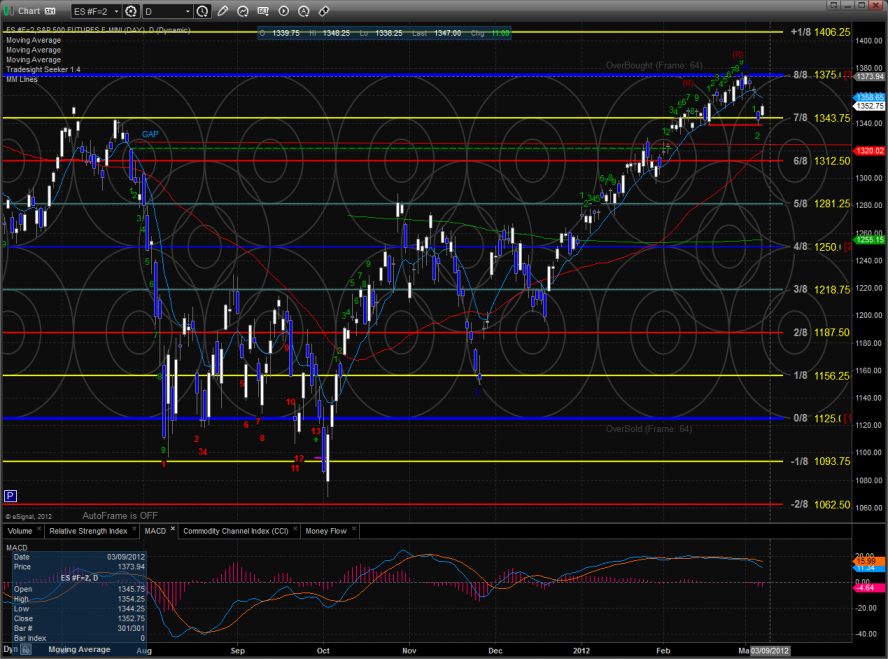Screen dimensions: 888x659
Task: Close the MACD indicator tab
Action: pos(172,529)
